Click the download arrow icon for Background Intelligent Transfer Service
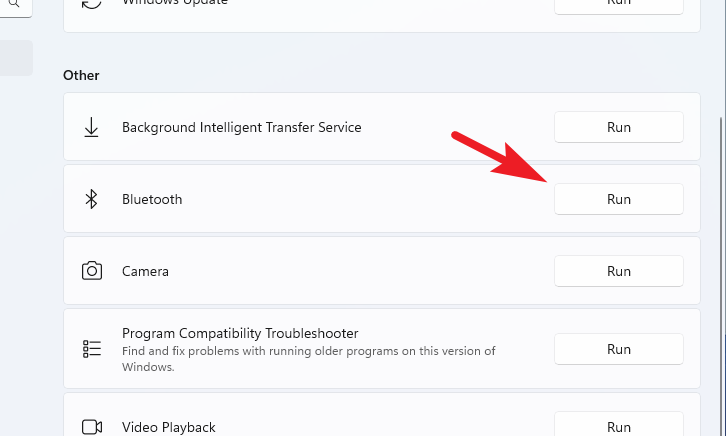Screen dimensions: 726x436 coord(91,127)
